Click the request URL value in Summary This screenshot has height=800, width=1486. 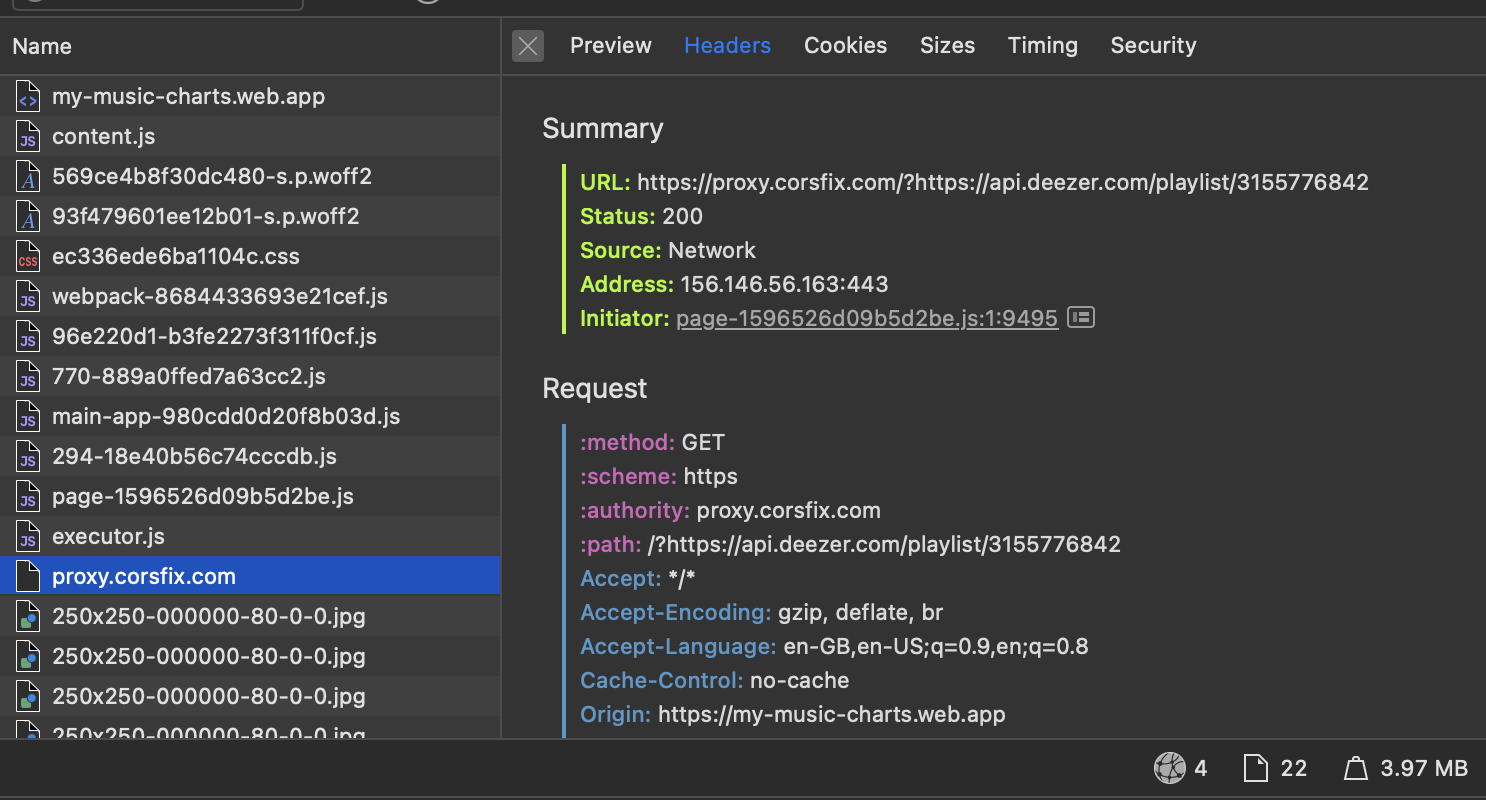[x=1003, y=183]
